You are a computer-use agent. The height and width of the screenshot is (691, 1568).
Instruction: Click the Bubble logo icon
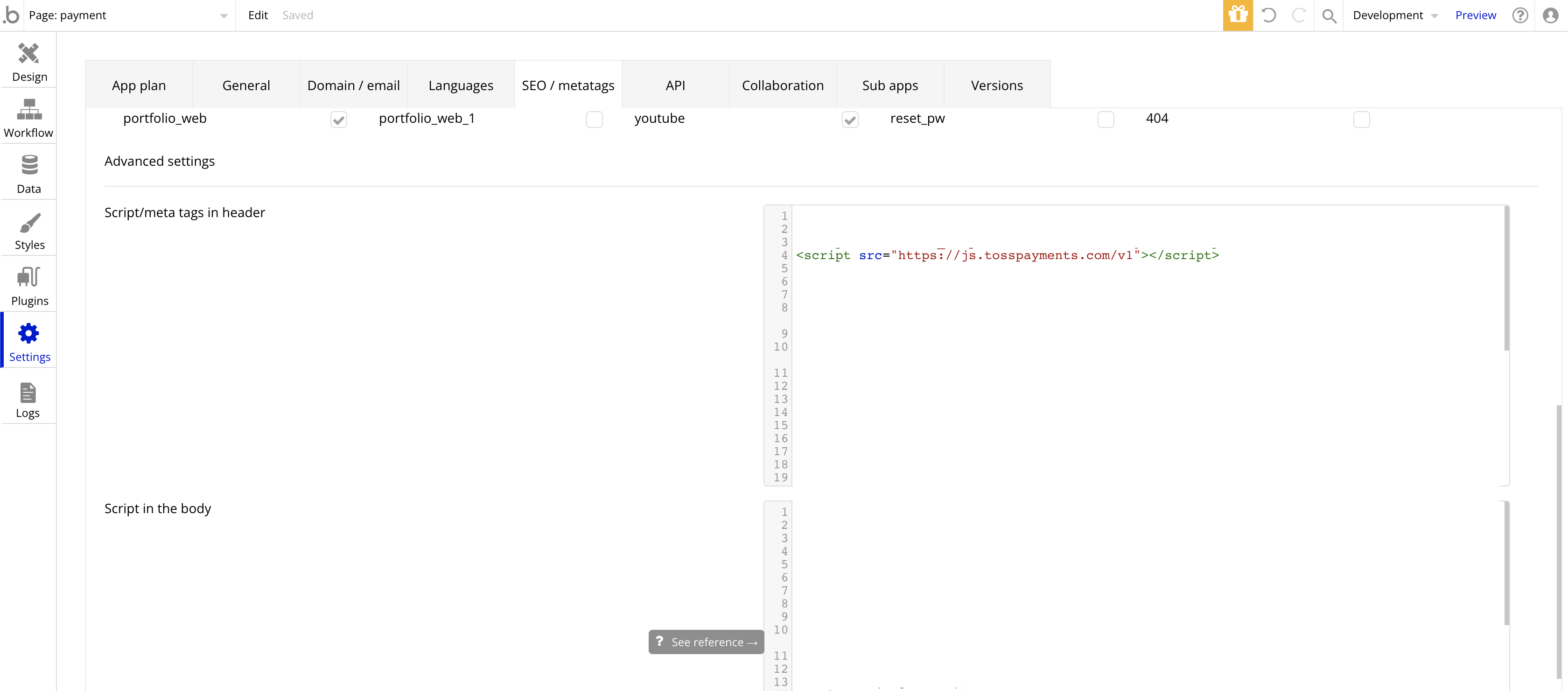click(x=11, y=14)
